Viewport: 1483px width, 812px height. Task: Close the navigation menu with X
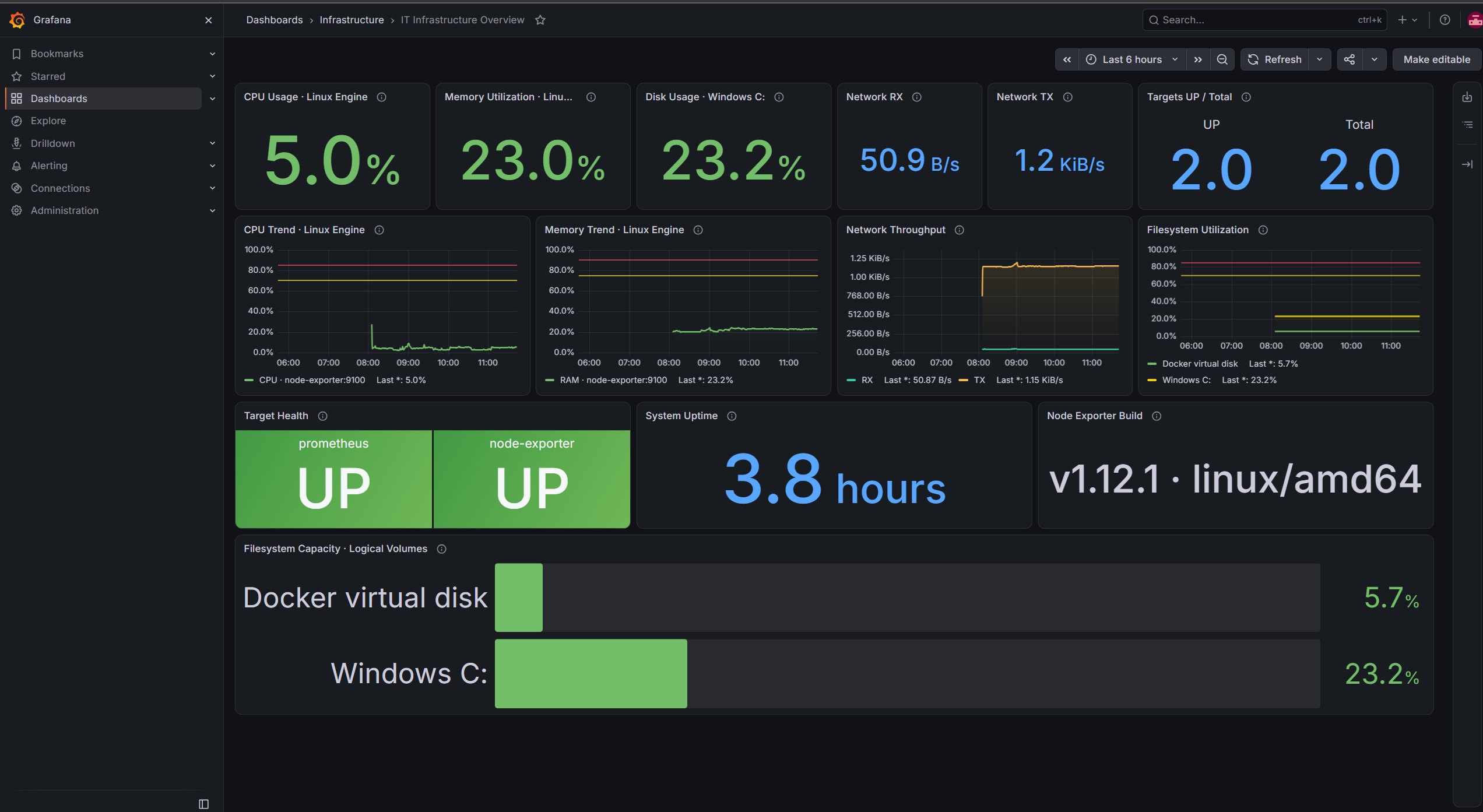click(x=208, y=20)
